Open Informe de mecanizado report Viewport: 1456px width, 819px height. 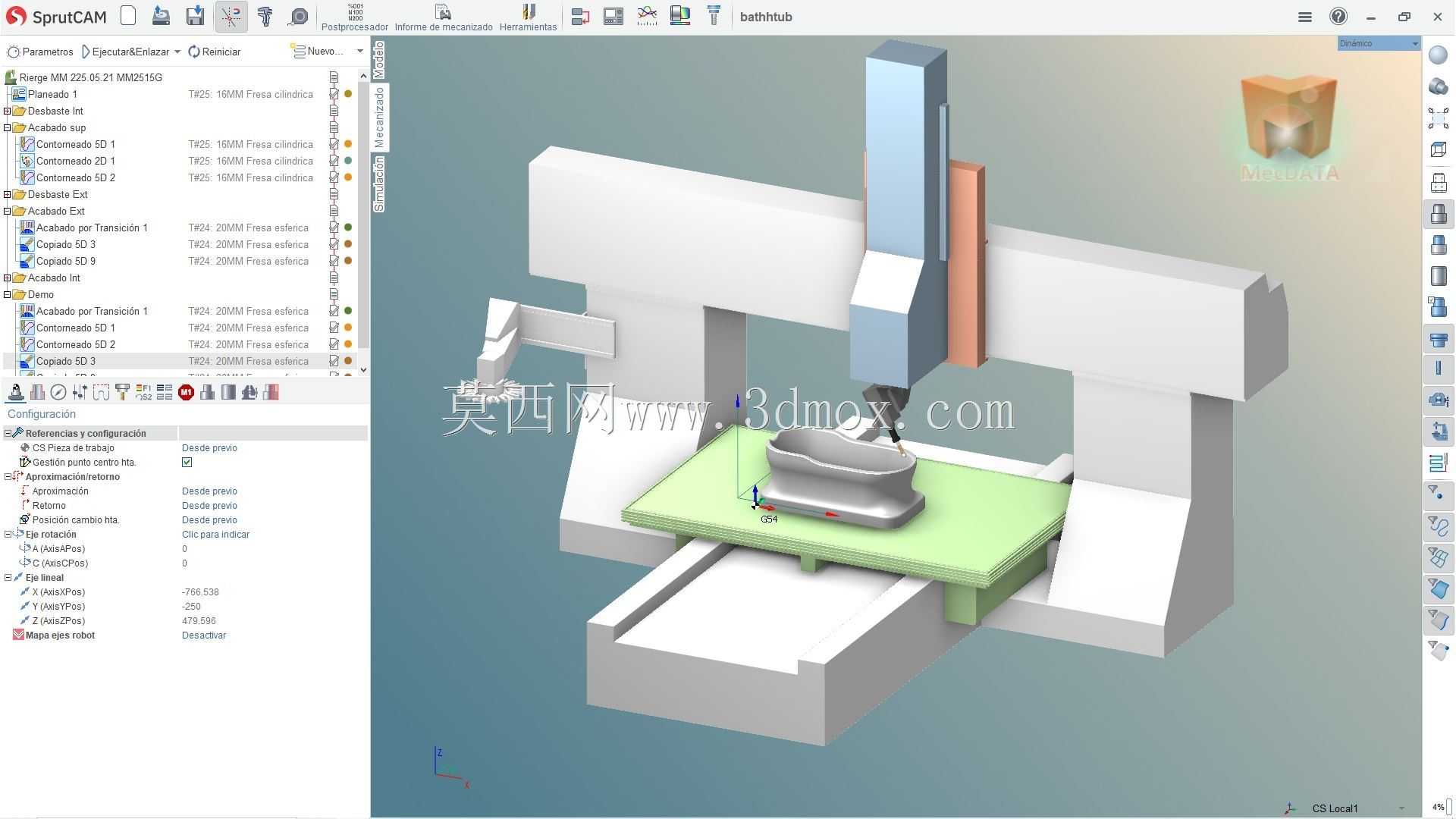[444, 17]
